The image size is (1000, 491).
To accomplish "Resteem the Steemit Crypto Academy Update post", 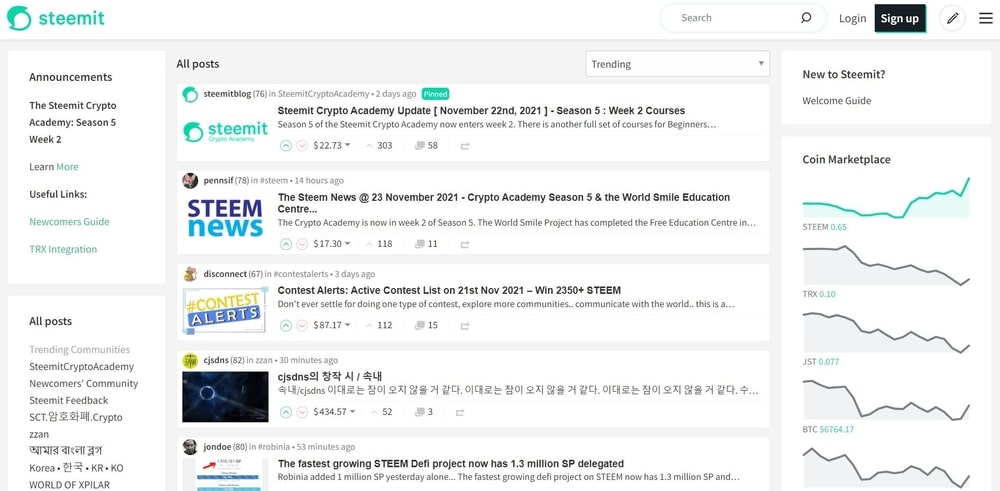I will click(x=465, y=146).
